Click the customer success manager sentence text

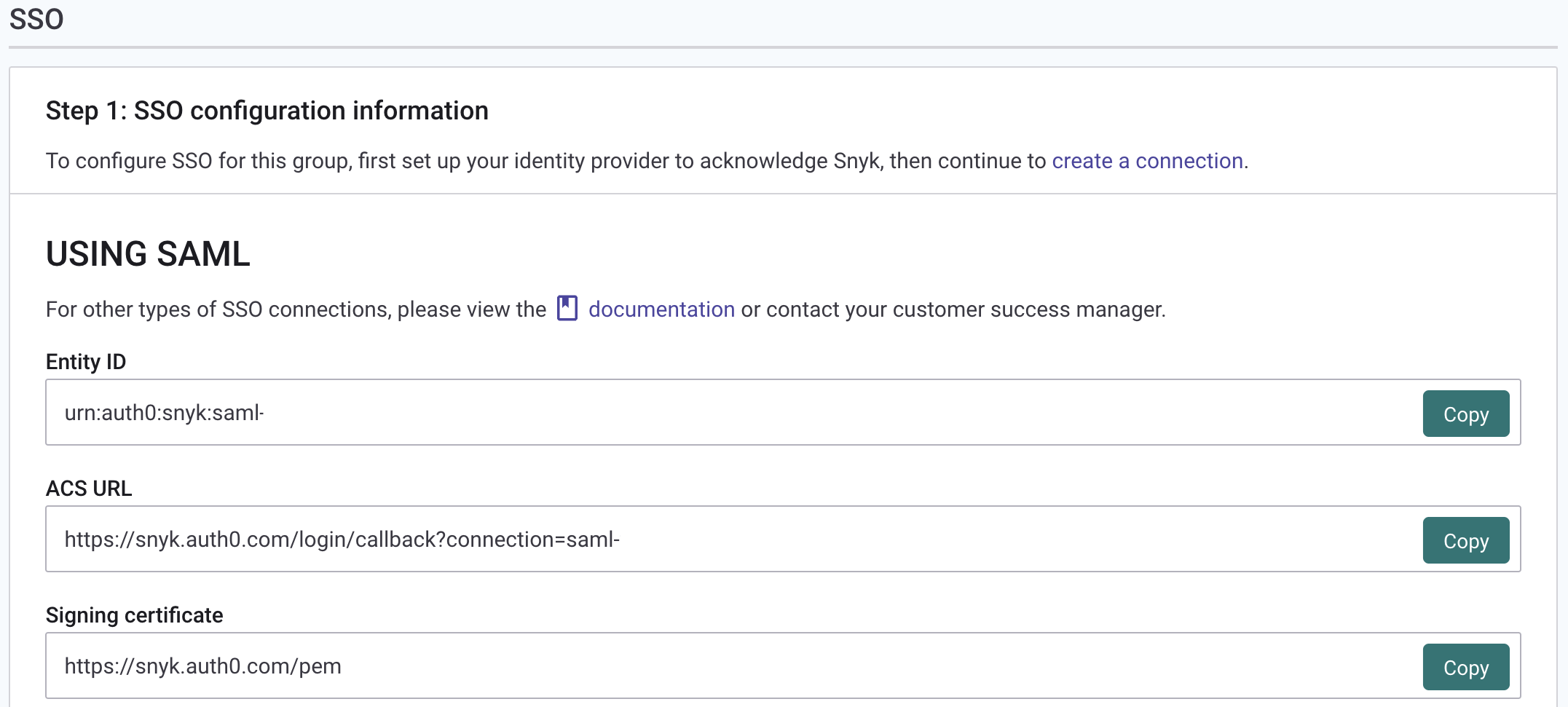[947, 309]
